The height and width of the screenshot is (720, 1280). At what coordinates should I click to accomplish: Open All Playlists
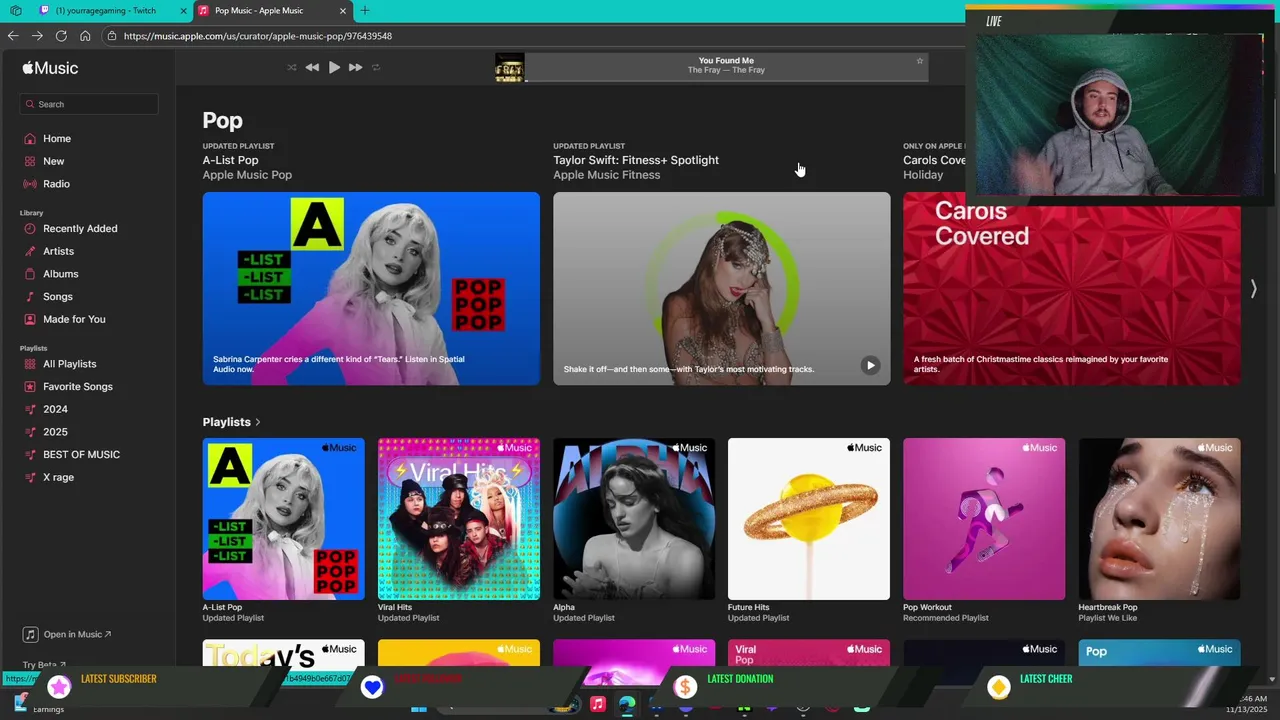(70, 364)
